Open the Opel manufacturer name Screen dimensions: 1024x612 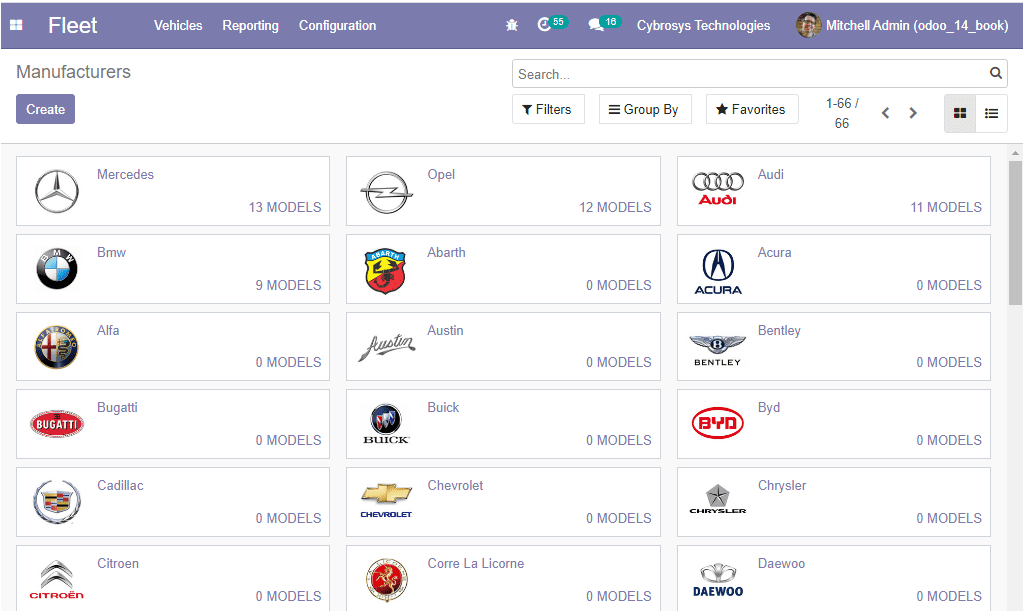click(441, 174)
